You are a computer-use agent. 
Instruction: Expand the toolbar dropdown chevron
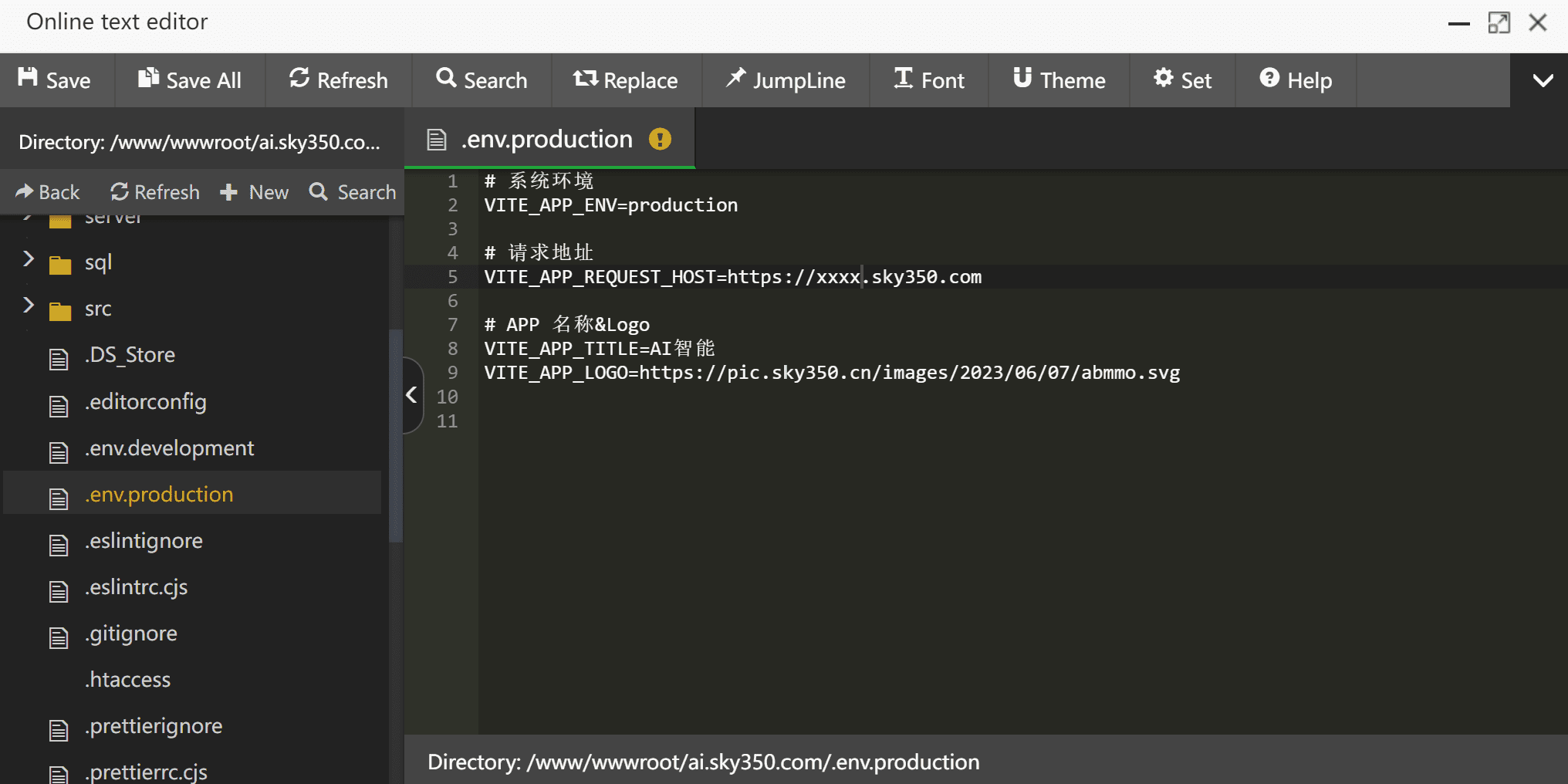click(1543, 80)
